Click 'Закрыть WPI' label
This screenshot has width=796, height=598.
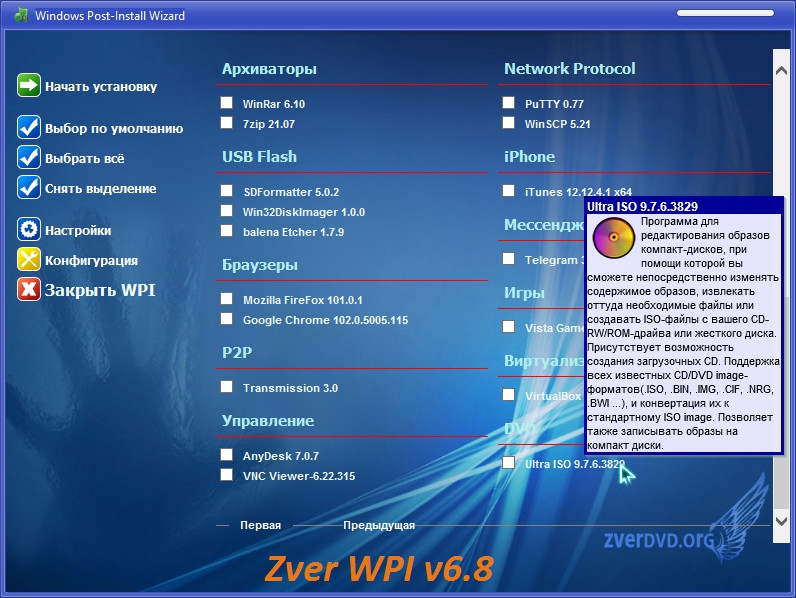(x=100, y=290)
